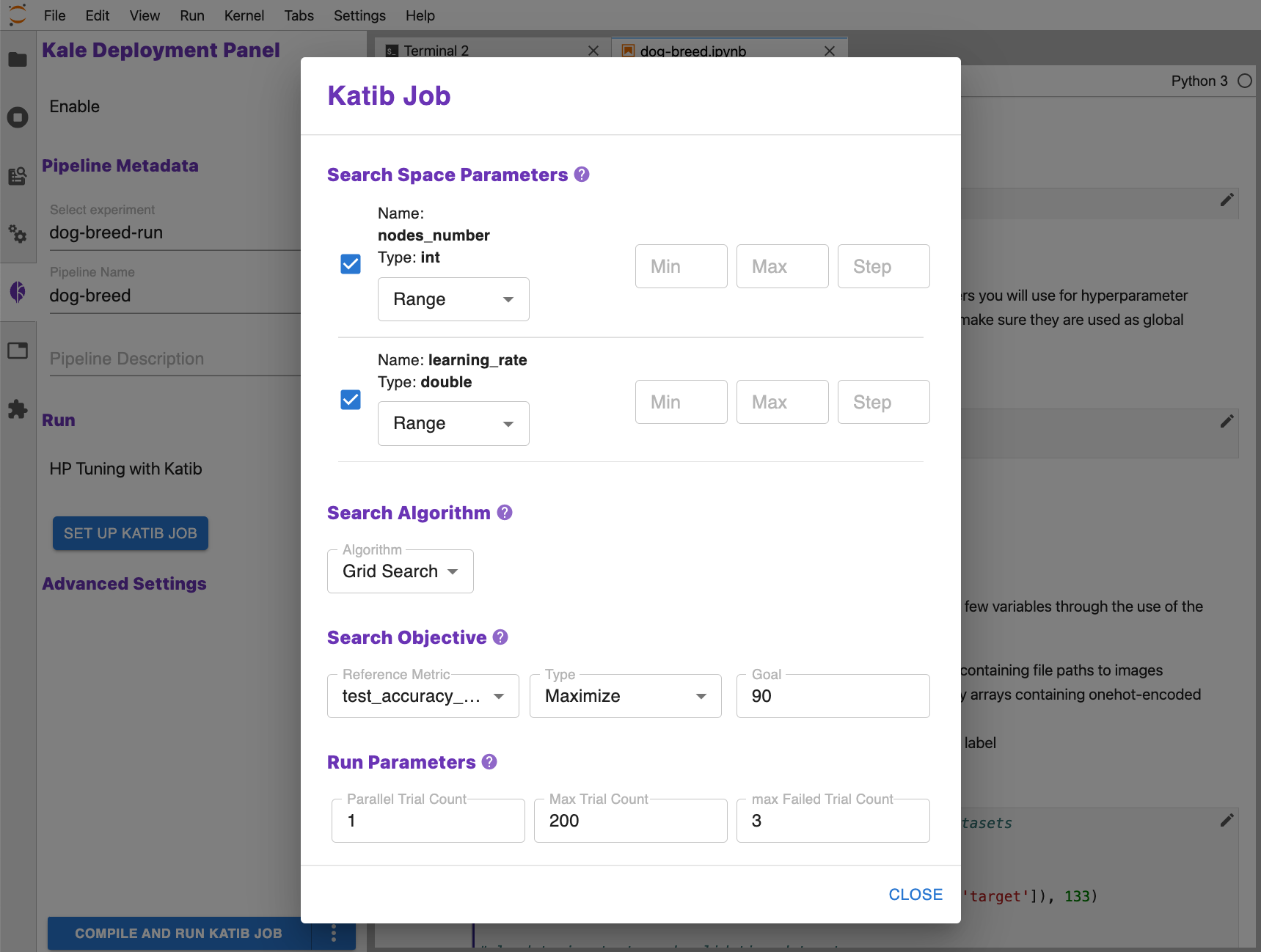Uncheck the learning_rate parameter checkbox
1261x952 pixels.
351,400
